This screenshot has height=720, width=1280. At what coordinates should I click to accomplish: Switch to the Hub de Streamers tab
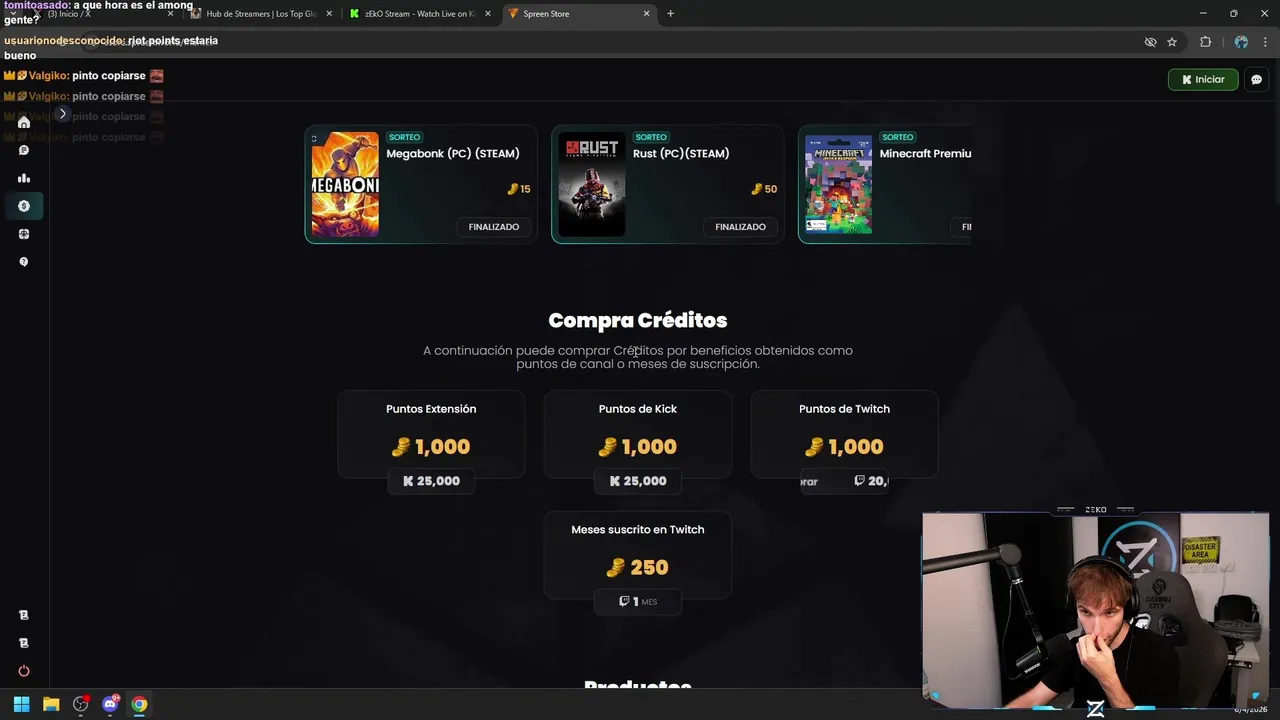pos(260,14)
